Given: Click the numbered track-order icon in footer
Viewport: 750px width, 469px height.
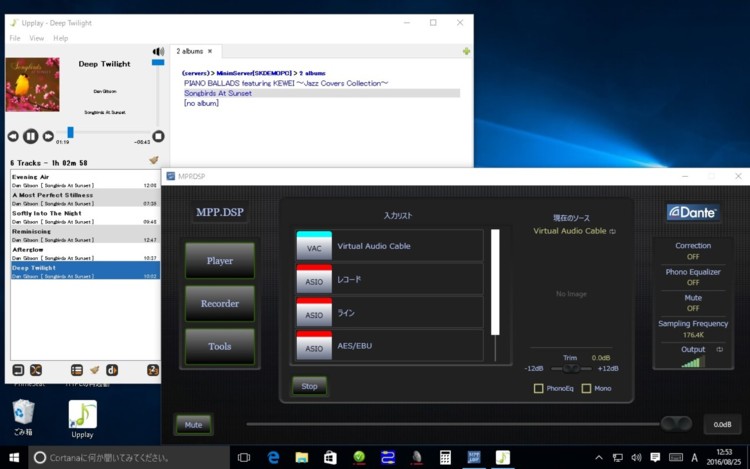Looking at the screenshot, I should [x=153, y=370].
